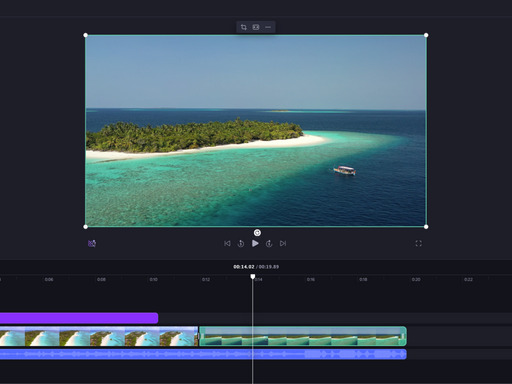The width and height of the screenshot is (512, 384).
Task: Click the top-left corner handle of preview
Action: click(x=86, y=35)
